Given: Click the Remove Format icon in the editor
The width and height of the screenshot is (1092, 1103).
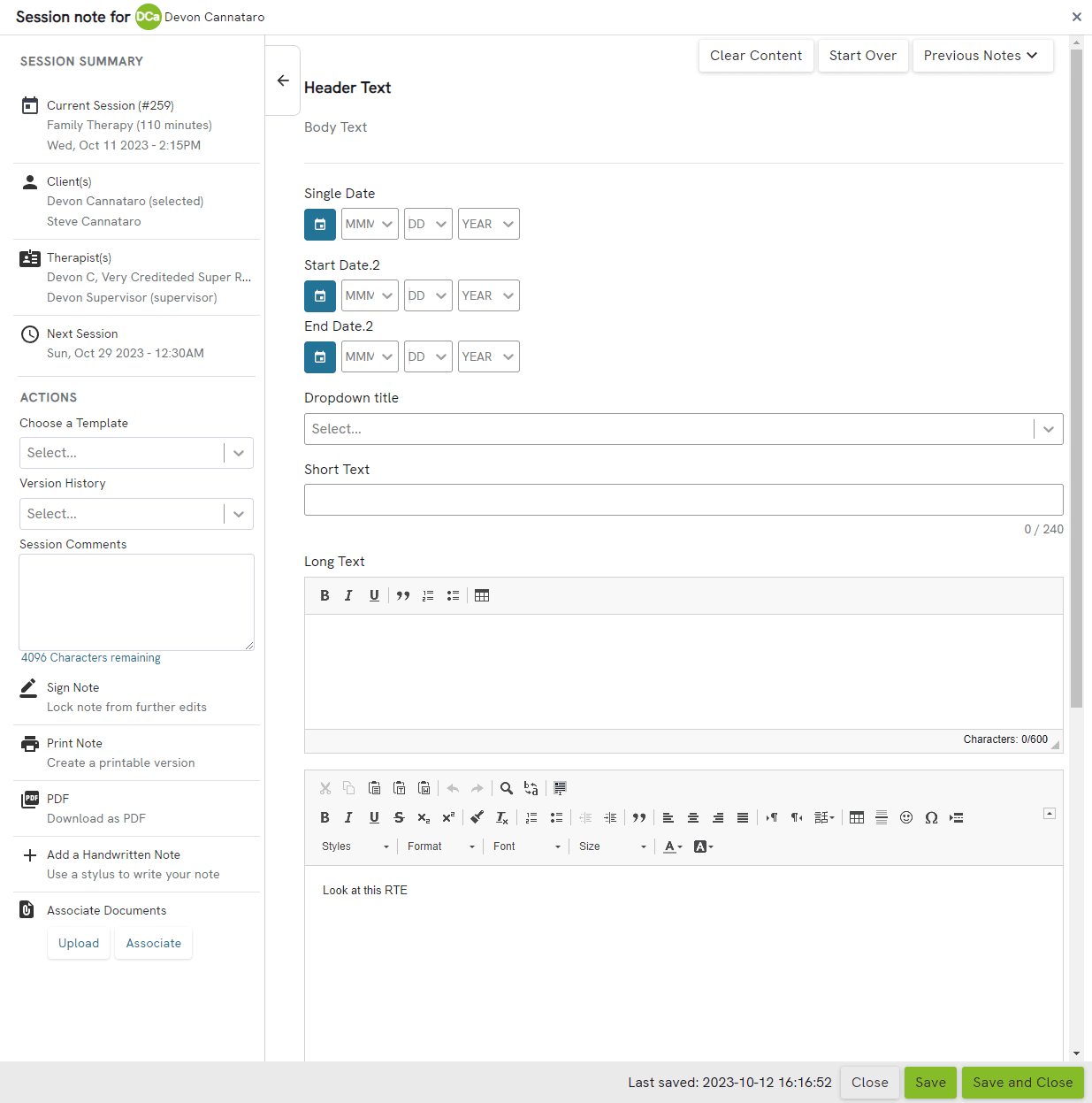Looking at the screenshot, I should [501, 817].
